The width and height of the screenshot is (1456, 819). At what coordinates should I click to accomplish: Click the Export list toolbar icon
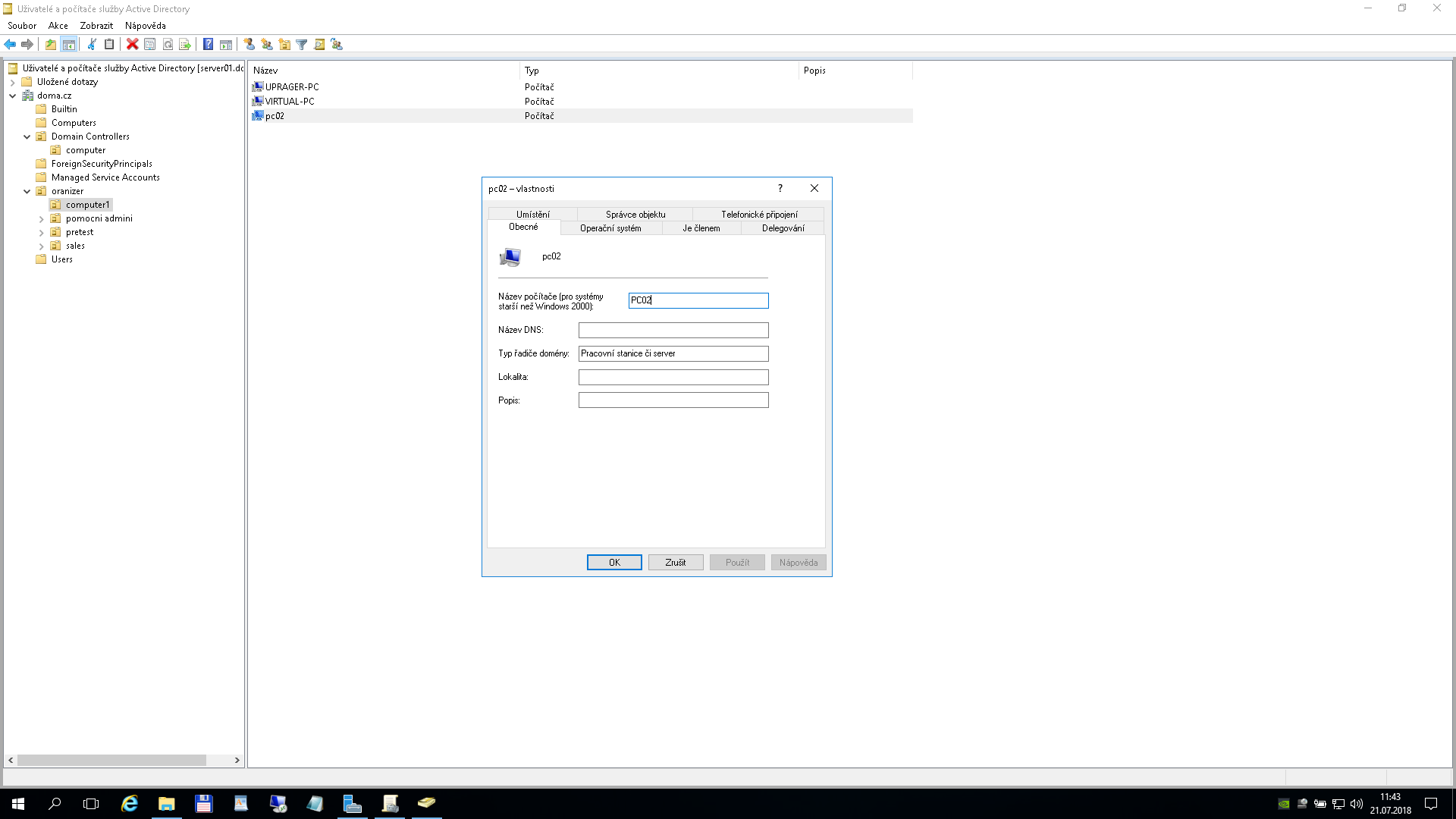pos(185,44)
